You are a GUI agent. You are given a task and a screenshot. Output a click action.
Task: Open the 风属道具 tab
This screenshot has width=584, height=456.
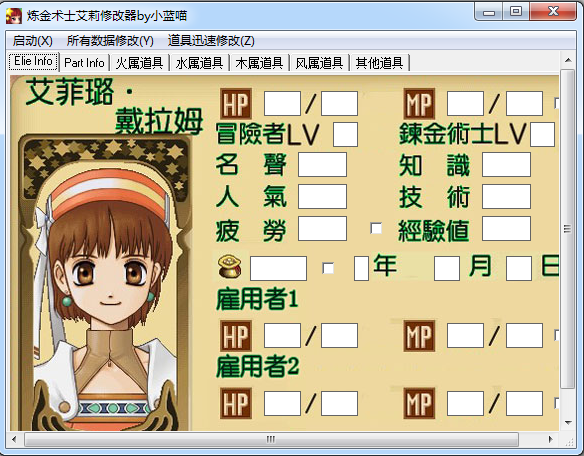tap(319, 63)
